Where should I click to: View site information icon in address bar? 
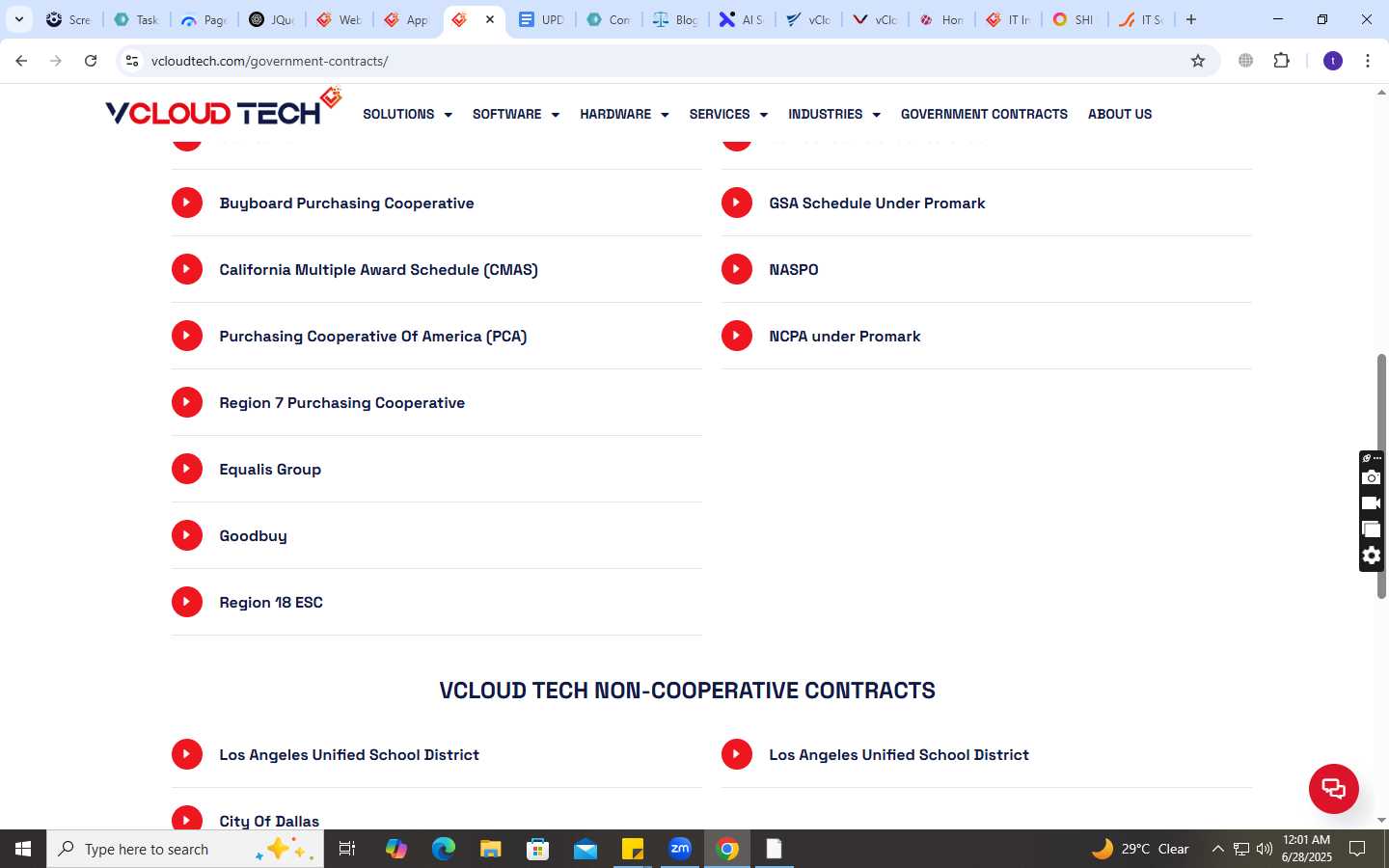point(132,61)
